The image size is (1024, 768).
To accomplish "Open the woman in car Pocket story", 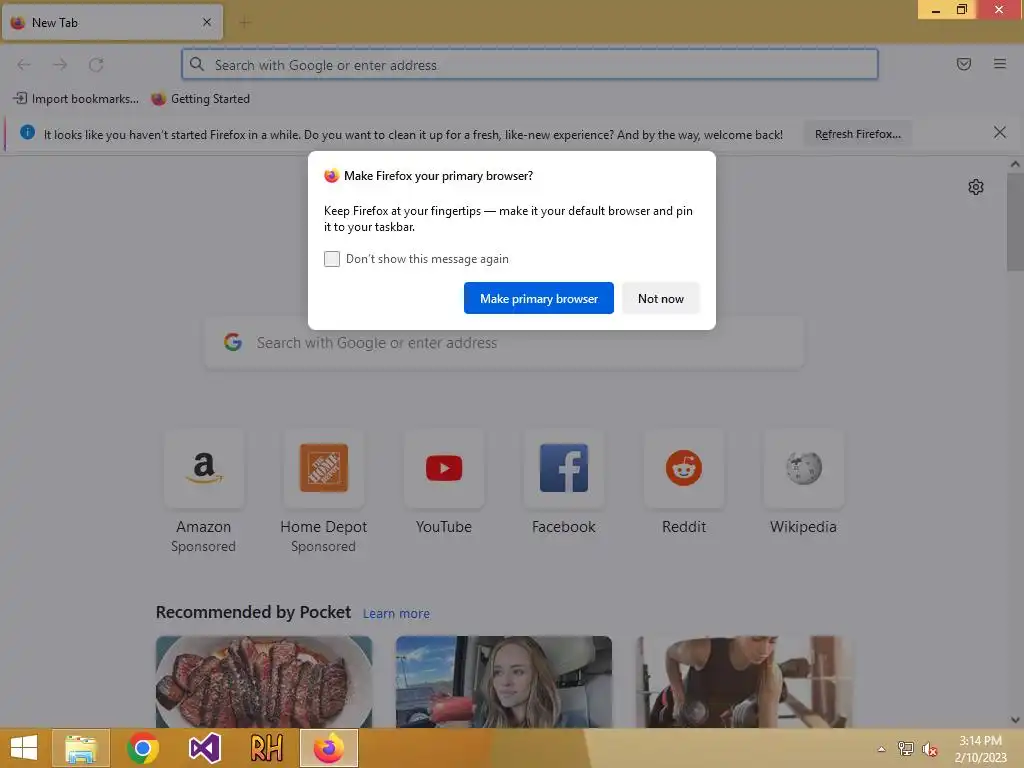I will [x=504, y=682].
